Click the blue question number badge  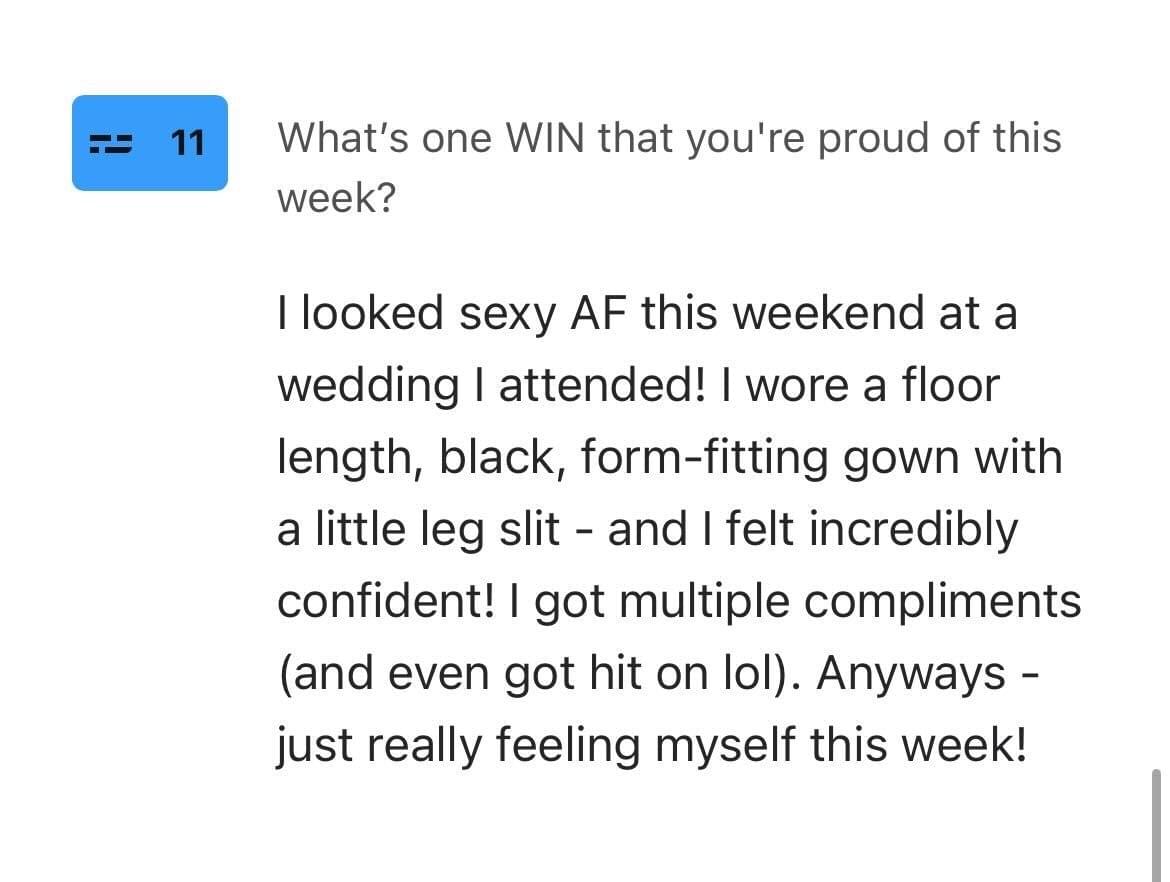coord(150,143)
